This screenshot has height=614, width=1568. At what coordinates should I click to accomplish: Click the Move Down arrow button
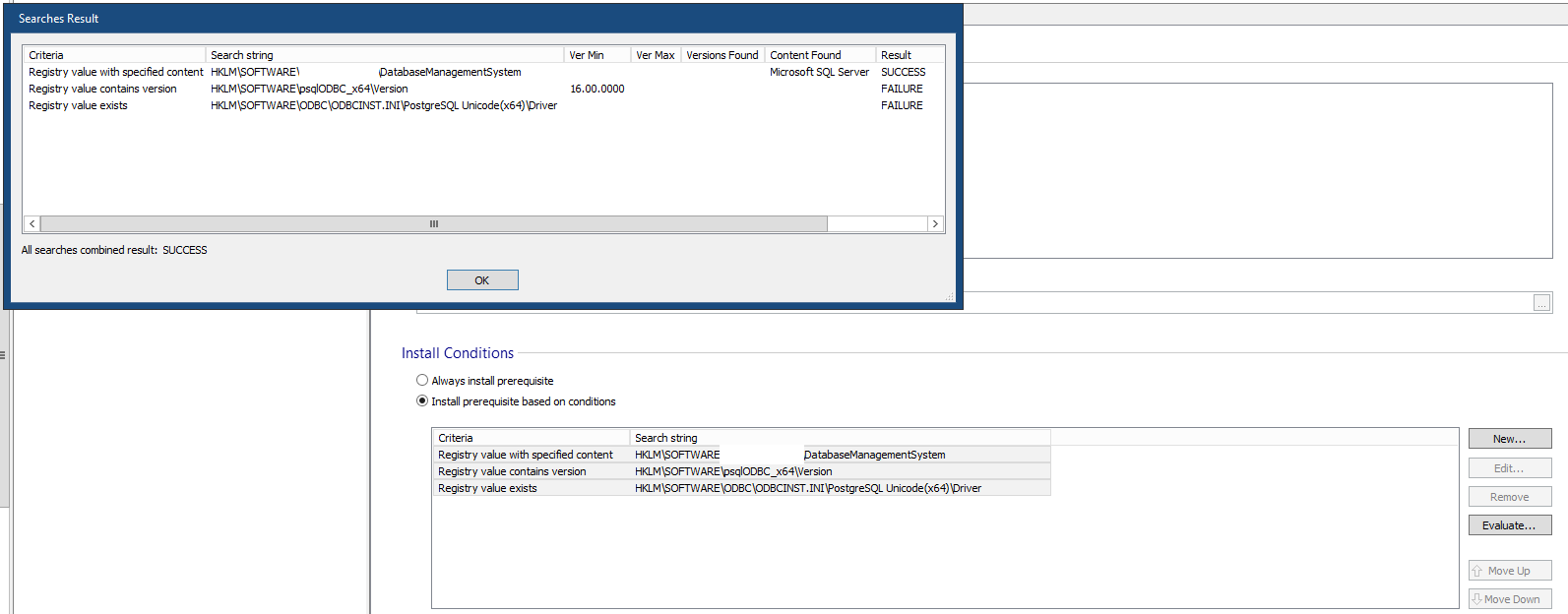(1509, 599)
